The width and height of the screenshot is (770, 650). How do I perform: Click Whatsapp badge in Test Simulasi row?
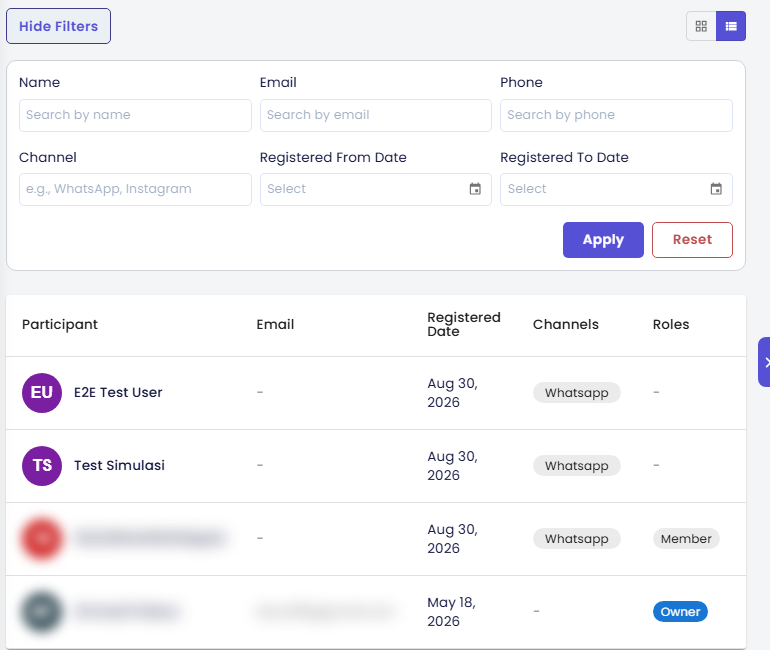pyautogui.click(x=577, y=466)
